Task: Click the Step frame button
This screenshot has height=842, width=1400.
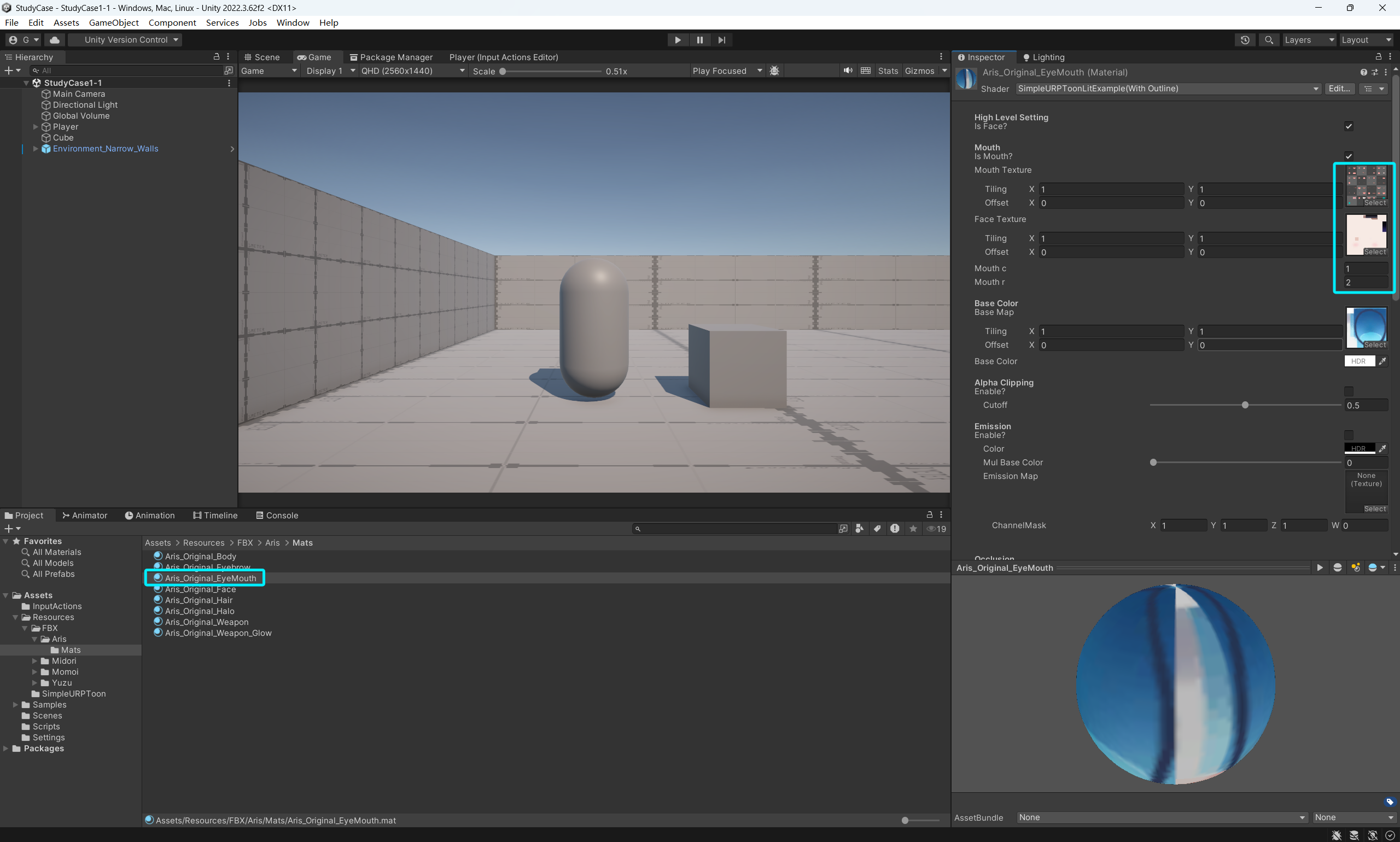Action: (721, 40)
